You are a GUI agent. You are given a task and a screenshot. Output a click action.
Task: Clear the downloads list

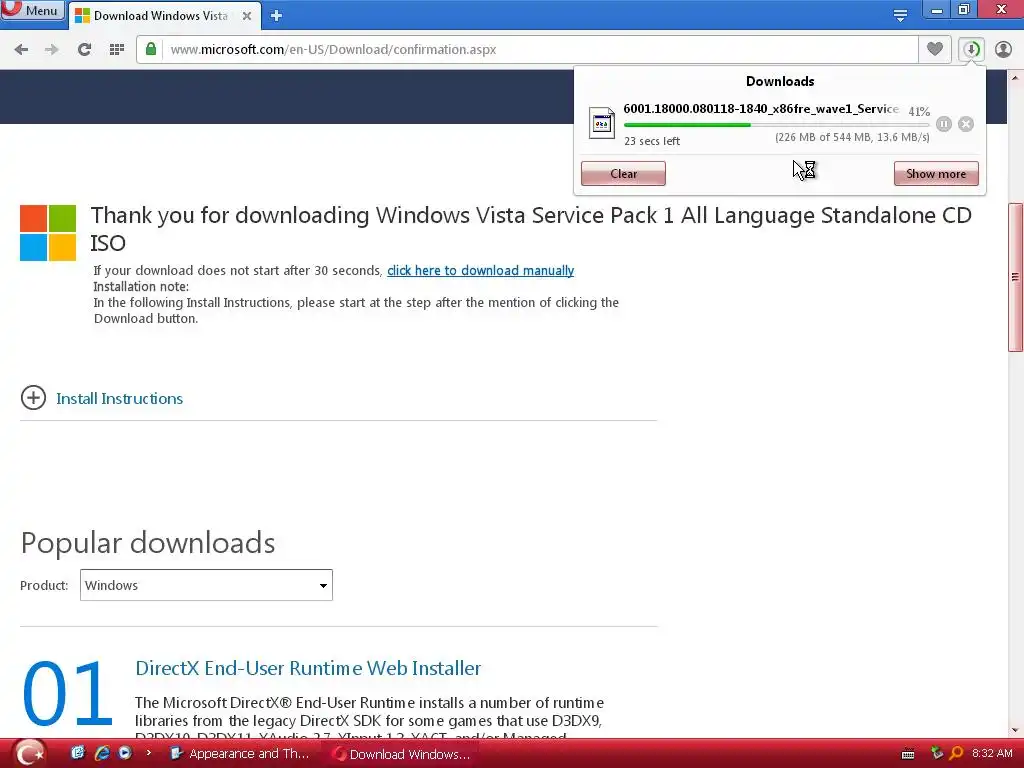pyautogui.click(x=623, y=174)
